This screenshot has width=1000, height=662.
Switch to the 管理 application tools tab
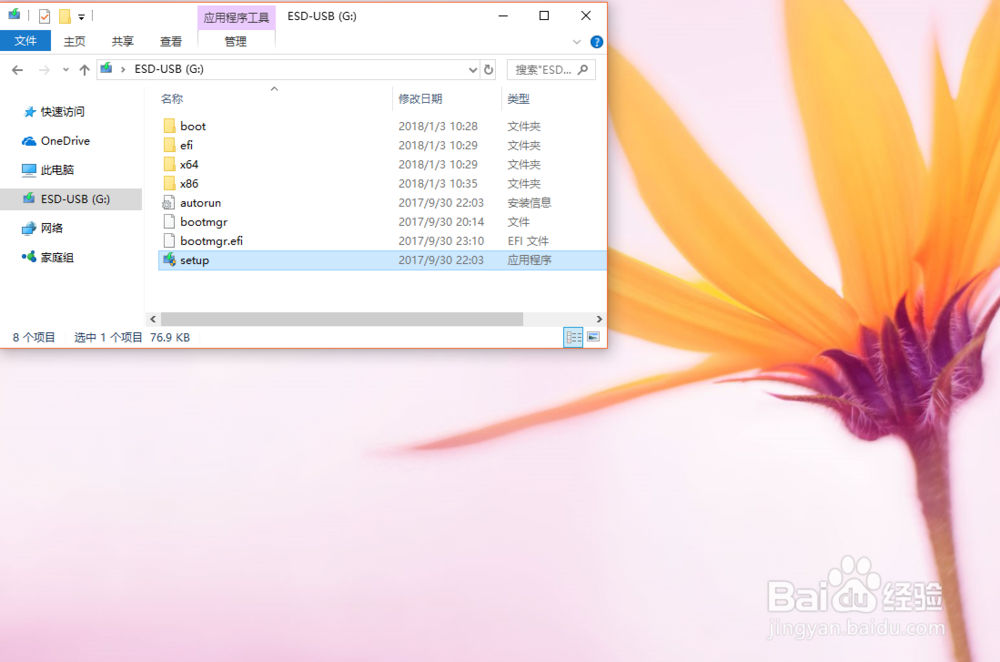[234, 41]
